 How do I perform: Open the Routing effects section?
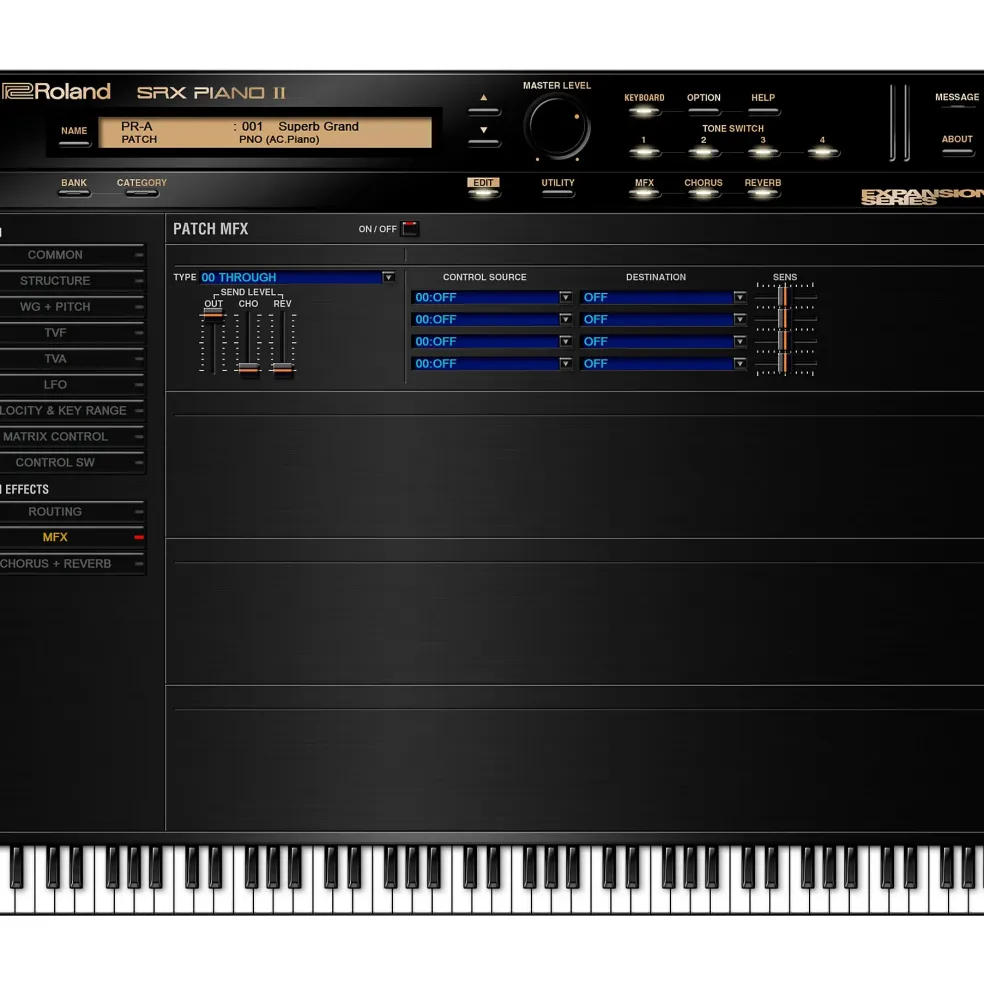tap(72, 511)
